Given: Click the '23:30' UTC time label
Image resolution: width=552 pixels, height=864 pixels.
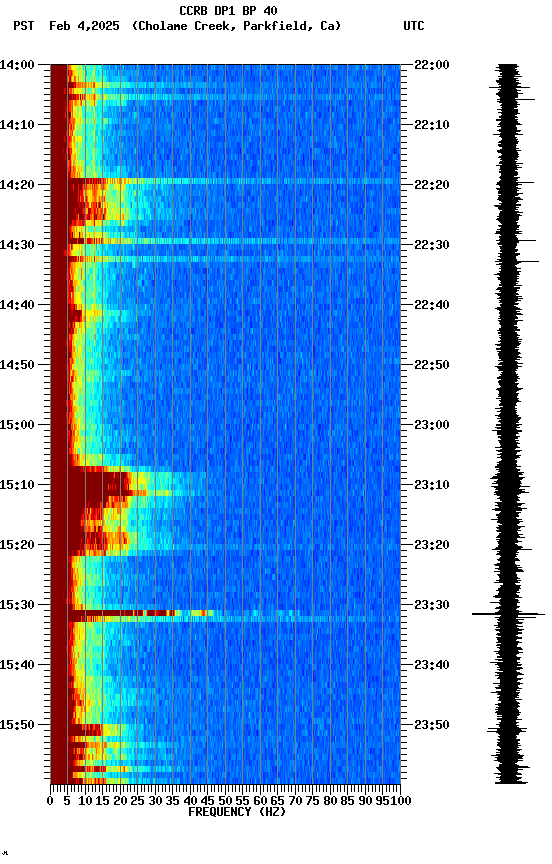Looking at the screenshot, I should (432, 605).
